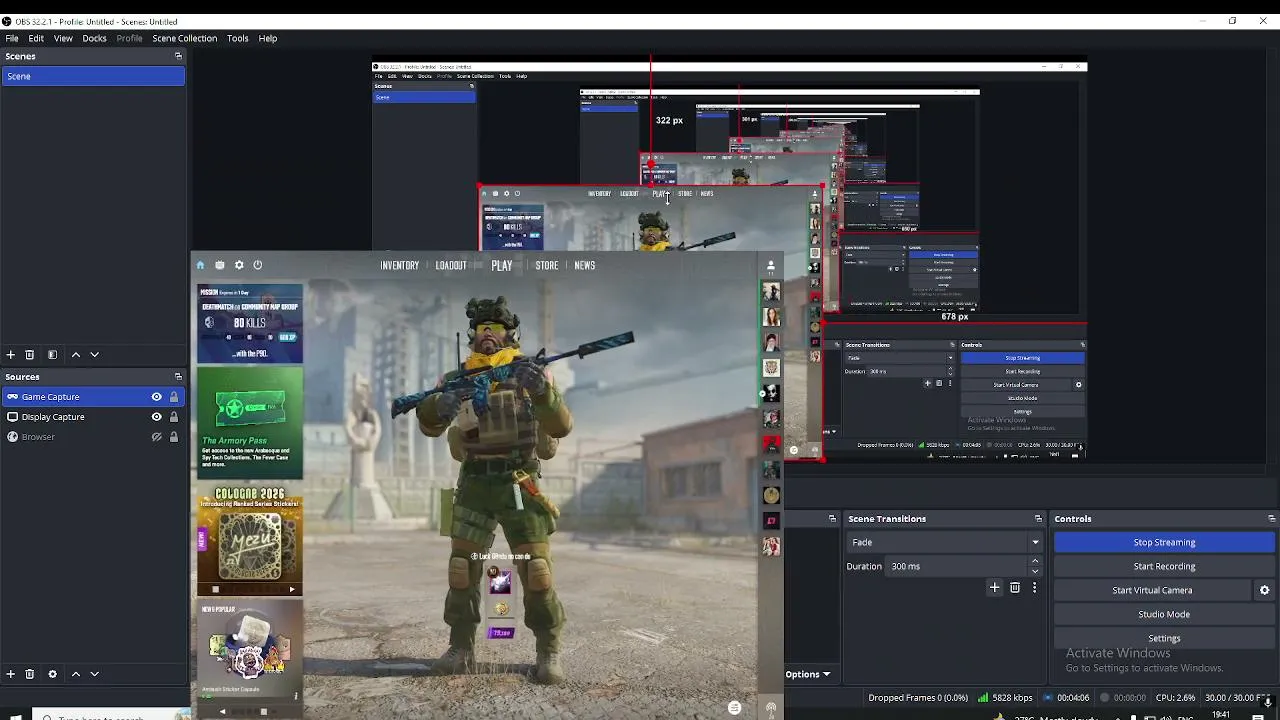Toggle Studio Mode button
1280x720 pixels.
pyautogui.click(x=1164, y=614)
